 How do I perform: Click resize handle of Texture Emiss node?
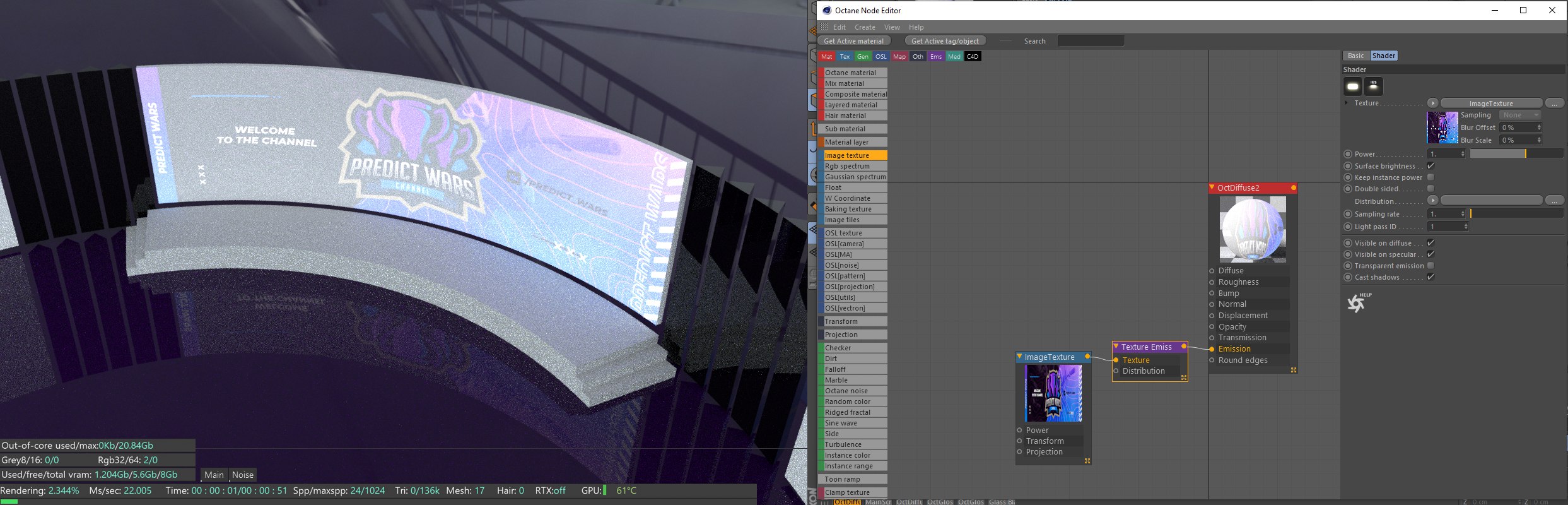[1184, 377]
